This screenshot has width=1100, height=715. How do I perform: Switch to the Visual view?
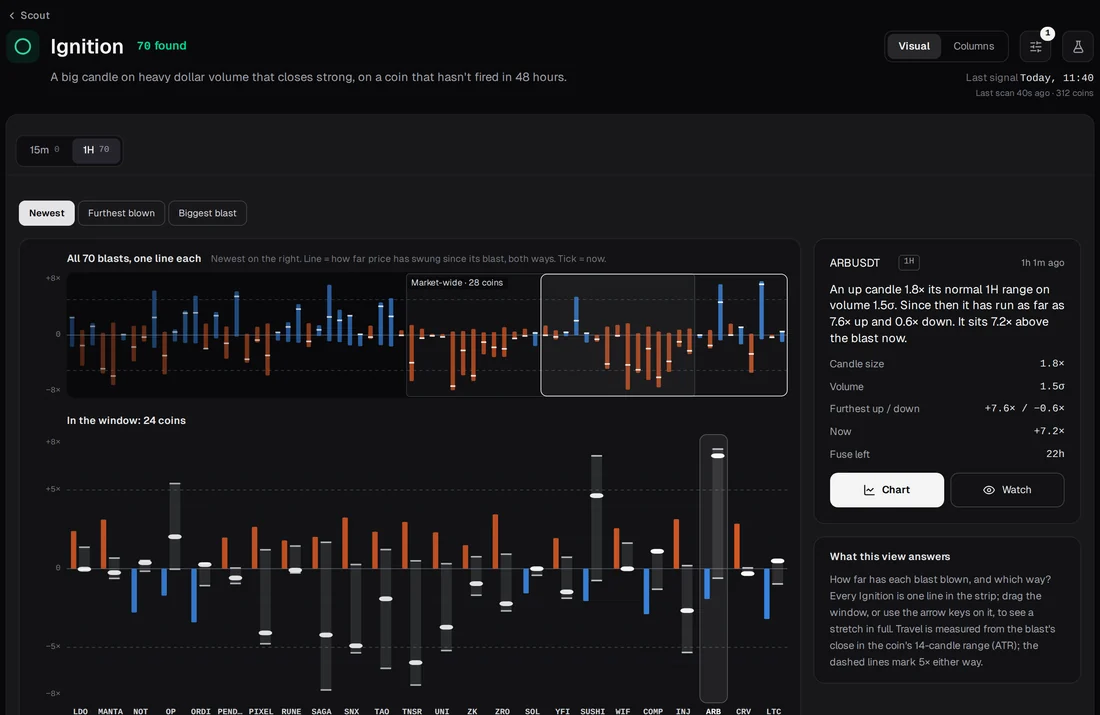pyautogui.click(x=913, y=46)
